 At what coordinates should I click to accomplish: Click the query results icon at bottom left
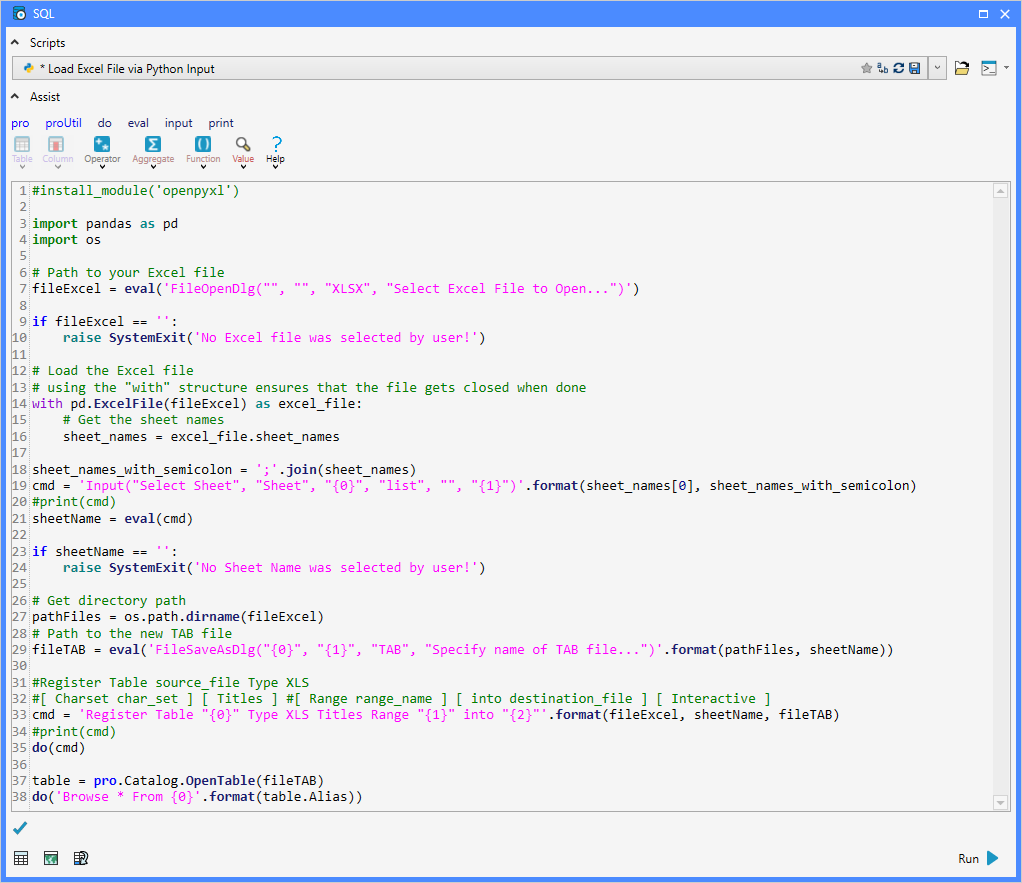click(x=81, y=858)
